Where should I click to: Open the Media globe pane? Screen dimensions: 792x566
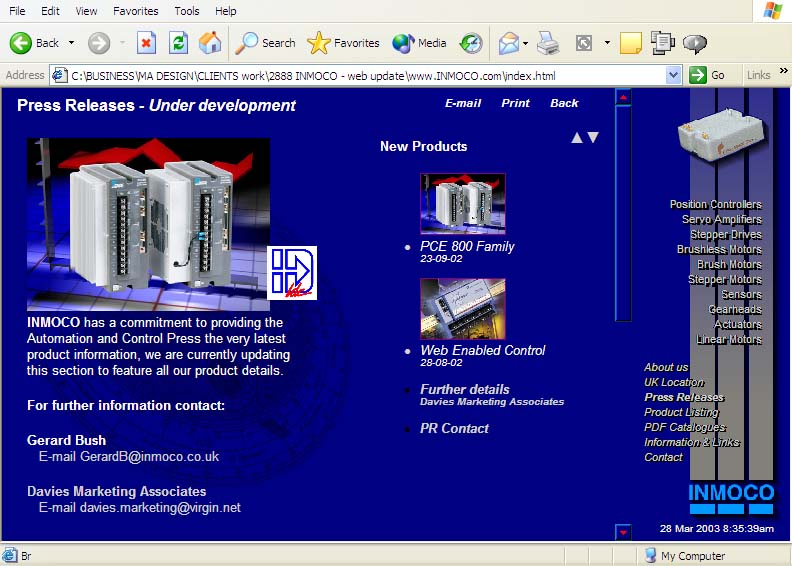tap(419, 43)
